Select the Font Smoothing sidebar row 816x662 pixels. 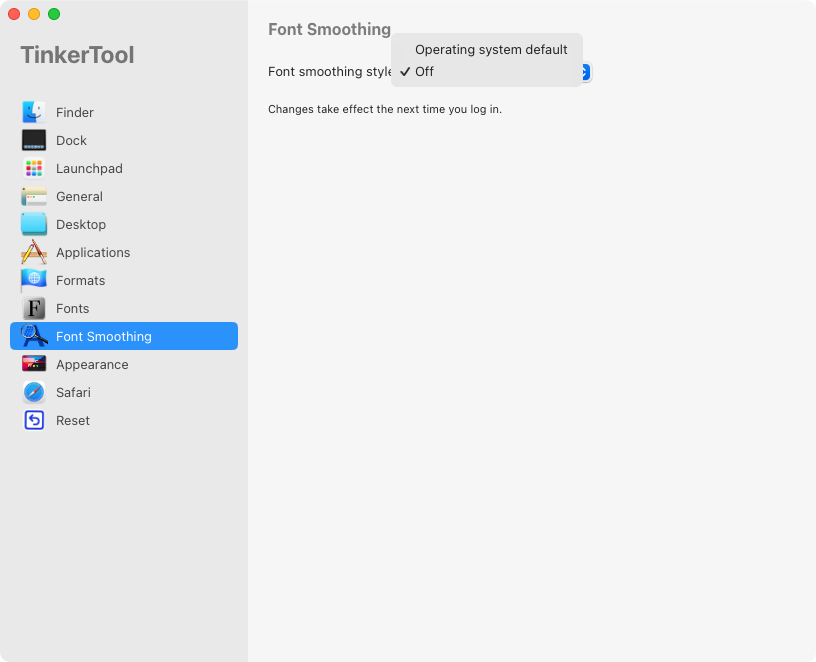124,337
